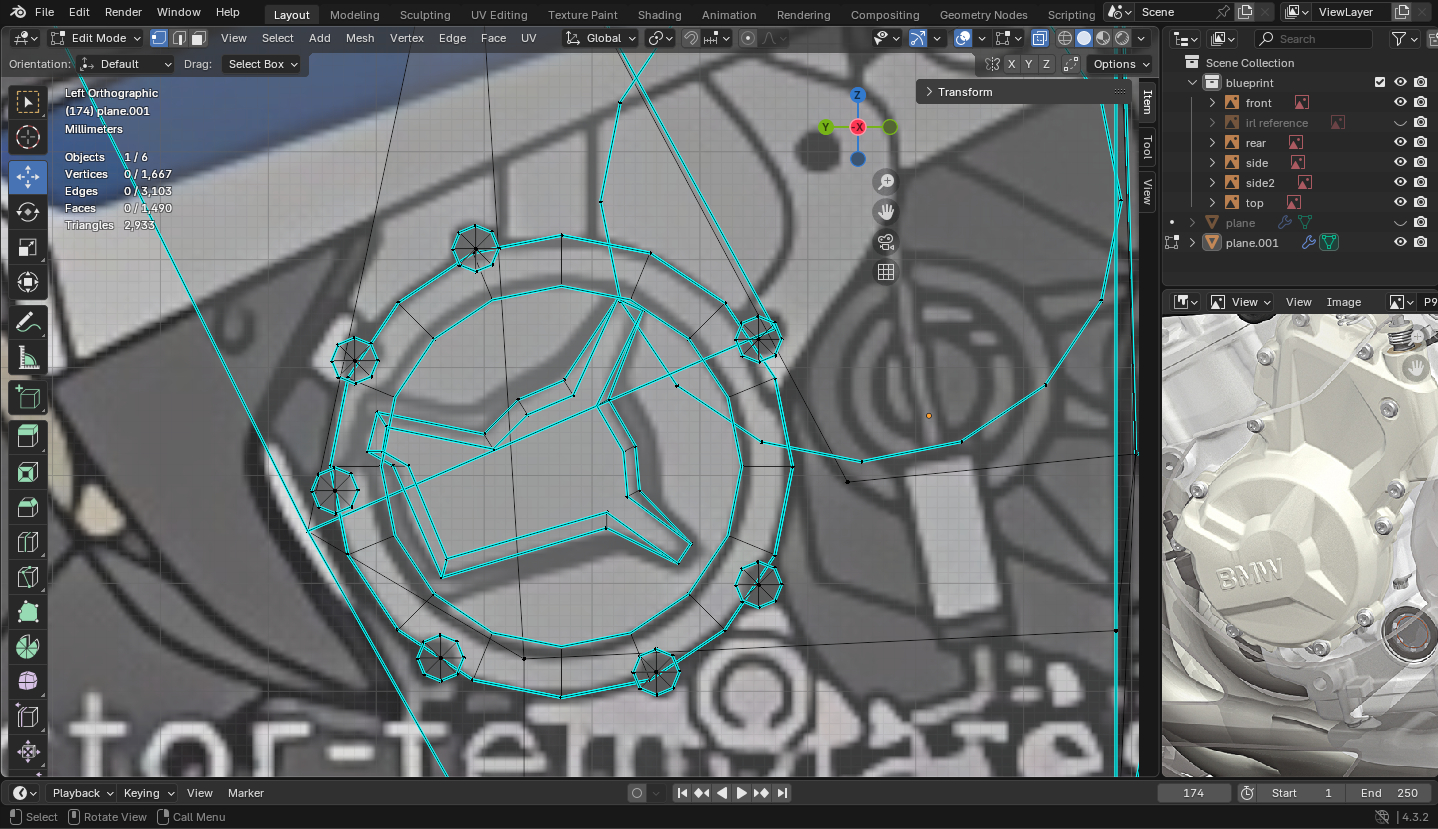The height and width of the screenshot is (829, 1438).
Task: Hide the rear object's viewport visibility
Action: click(x=1400, y=142)
